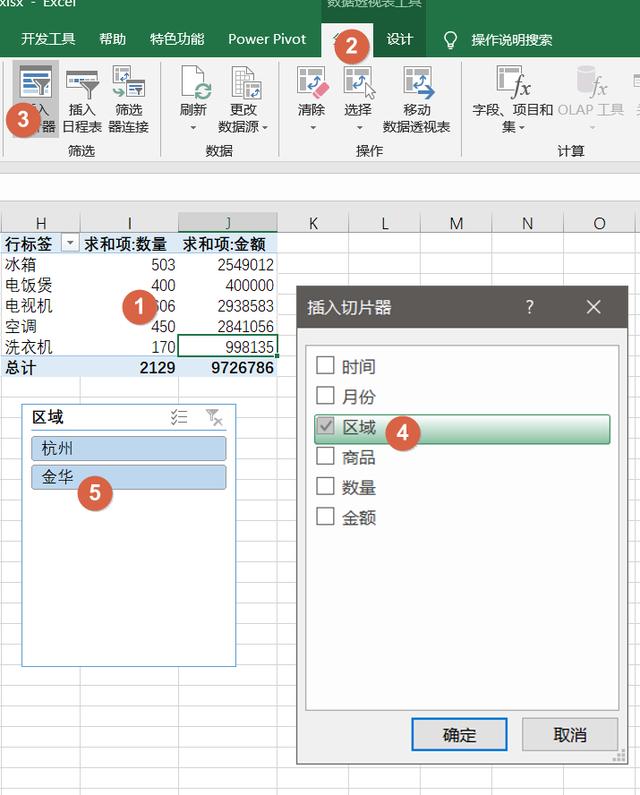Click total quantity 2129
Screen dimensions: 640x795
157,368
